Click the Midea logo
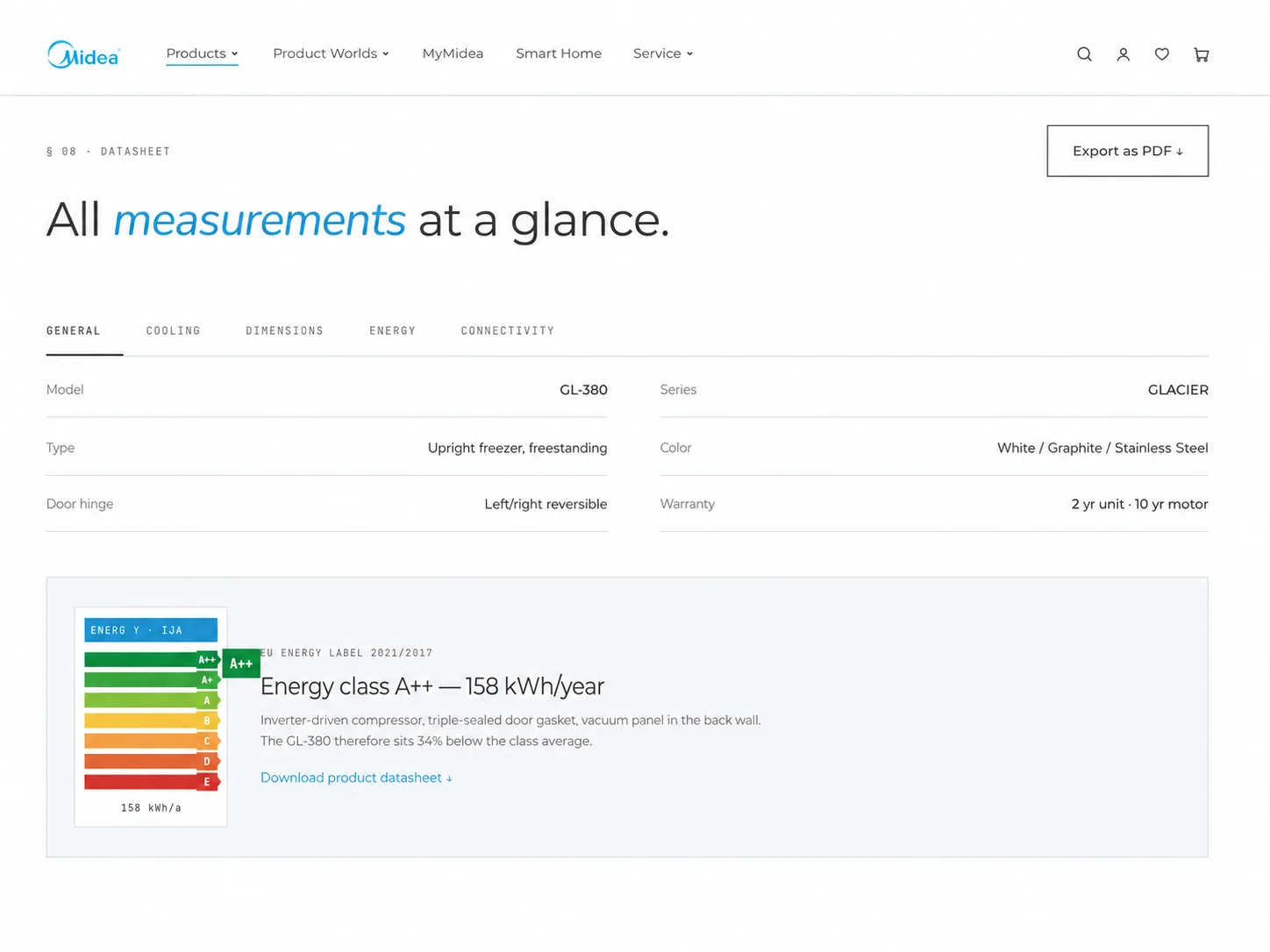This screenshot has width=1270, height=952. pyautogui.click(x=84, y=54)
